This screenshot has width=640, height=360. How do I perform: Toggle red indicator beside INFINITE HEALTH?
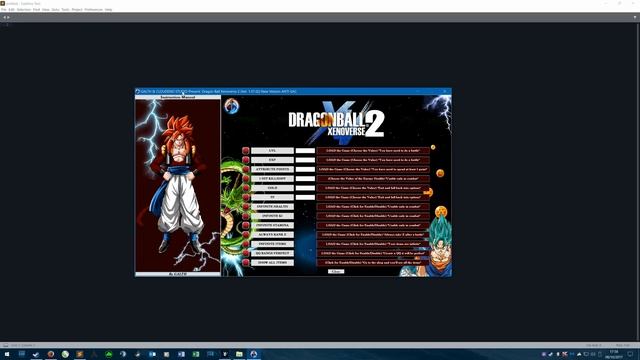pos(246,207)
